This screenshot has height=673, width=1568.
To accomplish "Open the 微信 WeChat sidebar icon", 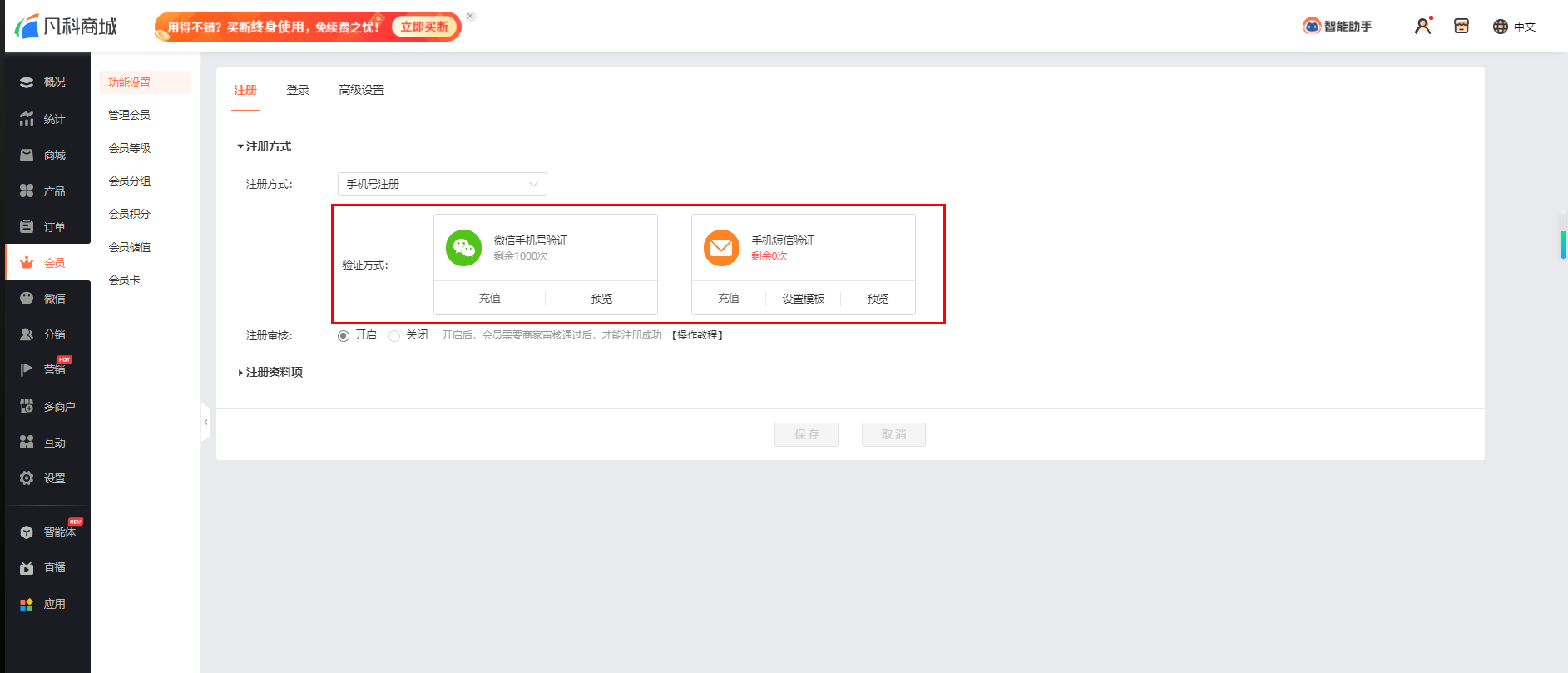I will coord(27,299).
